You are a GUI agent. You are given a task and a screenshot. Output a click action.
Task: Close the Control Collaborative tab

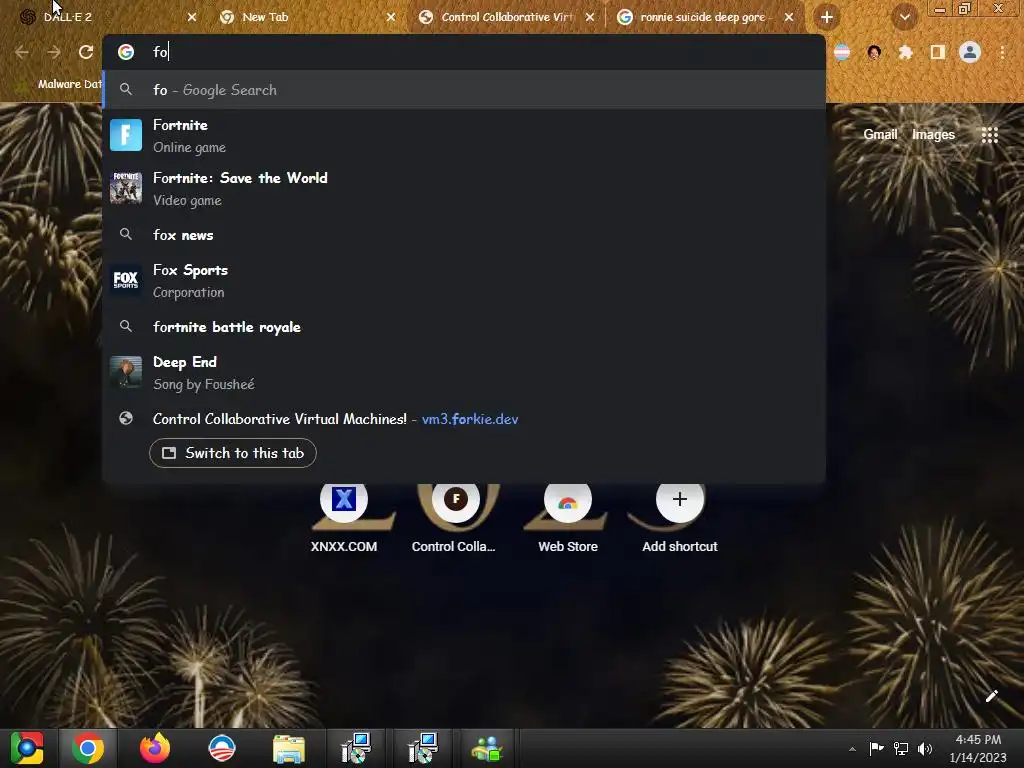coord(590,17)
